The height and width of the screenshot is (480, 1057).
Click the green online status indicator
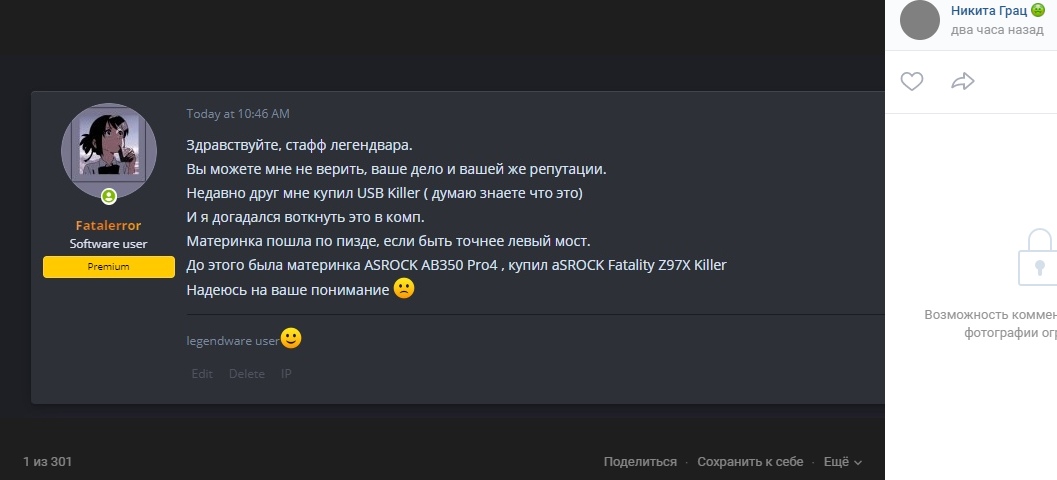pos(108,197)
